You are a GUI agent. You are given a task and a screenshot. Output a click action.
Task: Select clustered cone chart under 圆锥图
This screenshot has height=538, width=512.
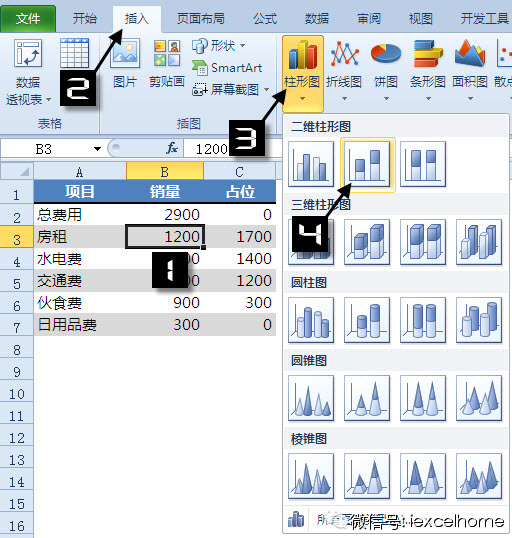pyautogui.click(x=311, y=398)
